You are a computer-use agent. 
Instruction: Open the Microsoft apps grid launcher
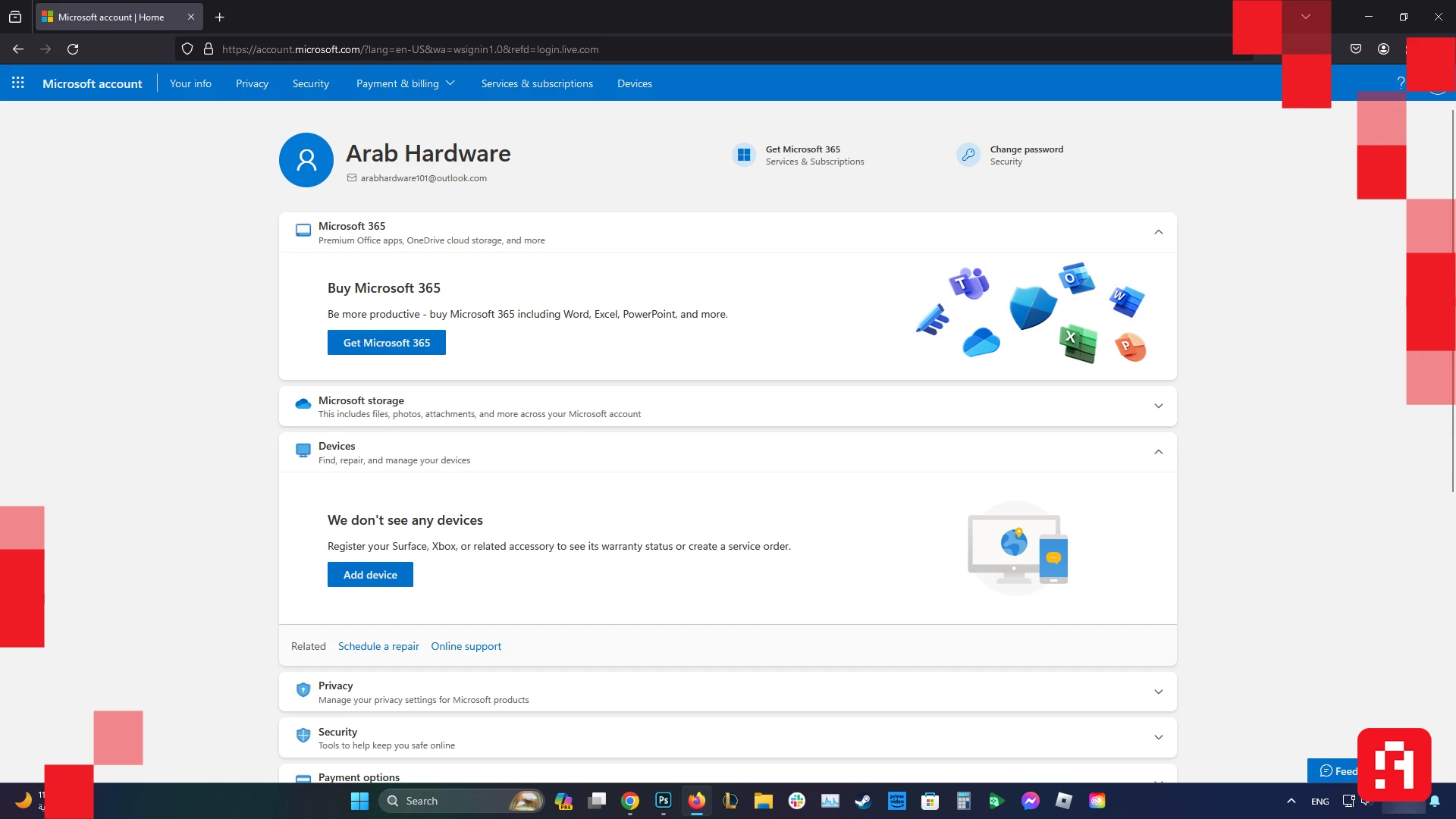tap(17, 83)
